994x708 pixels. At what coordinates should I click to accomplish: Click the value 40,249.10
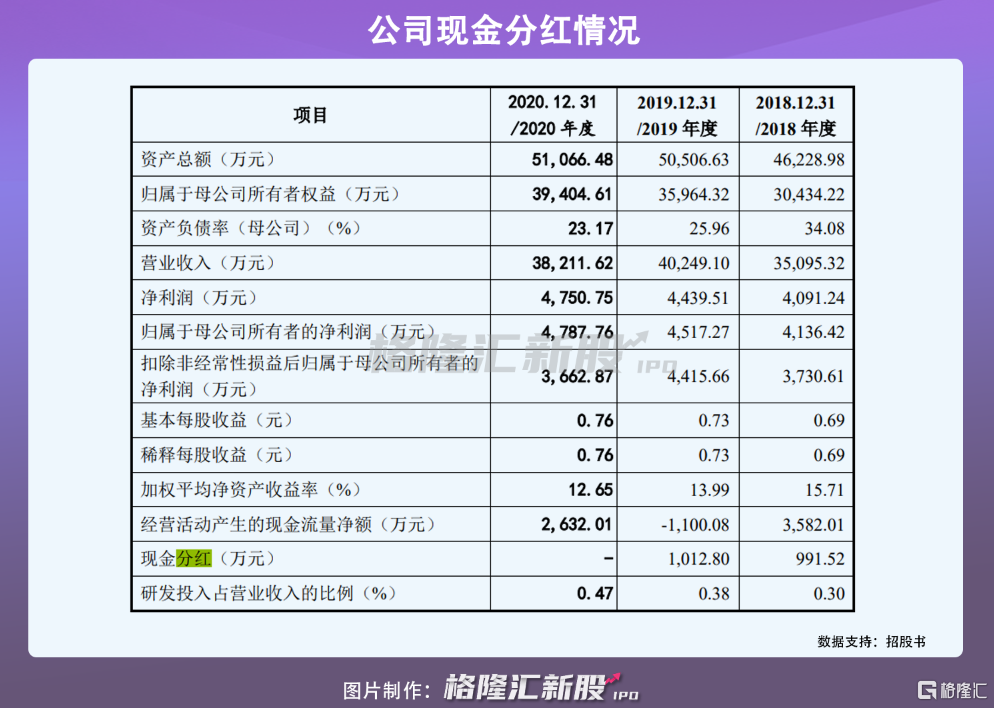[694, 263]
